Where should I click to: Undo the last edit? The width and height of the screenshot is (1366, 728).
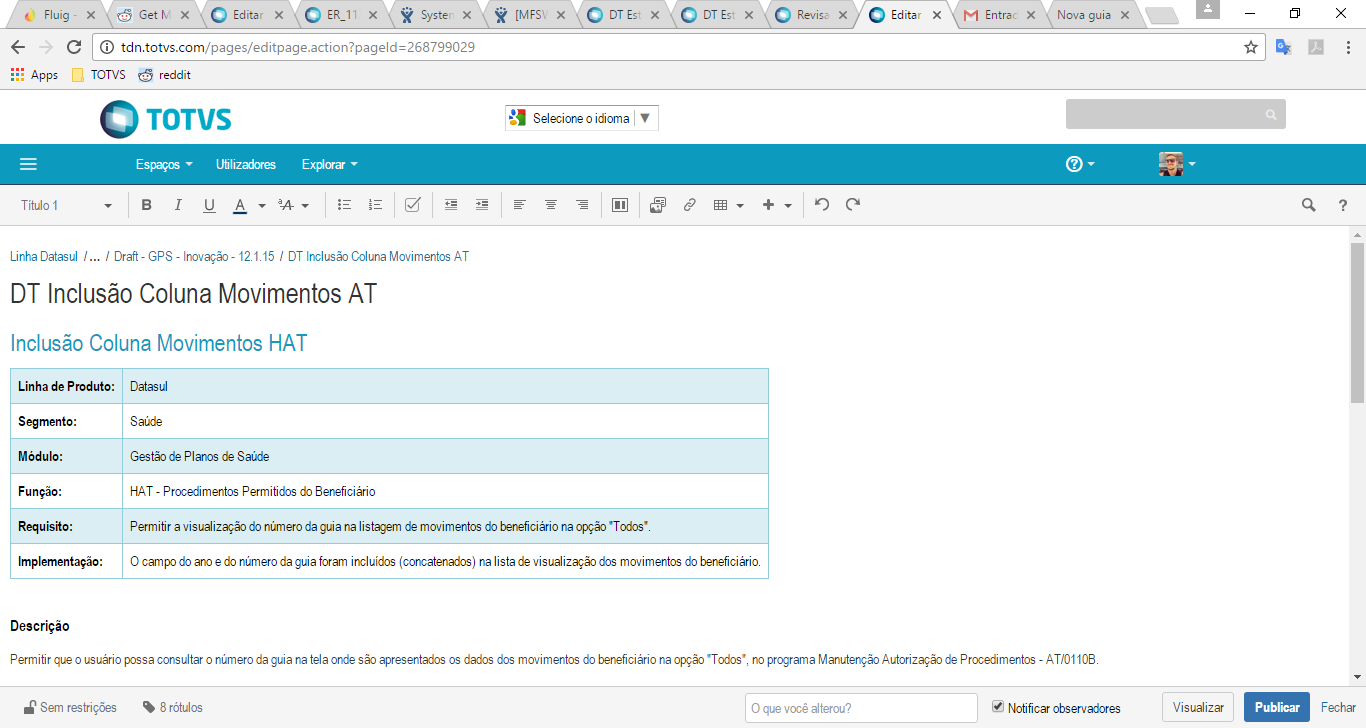(822, 205)
